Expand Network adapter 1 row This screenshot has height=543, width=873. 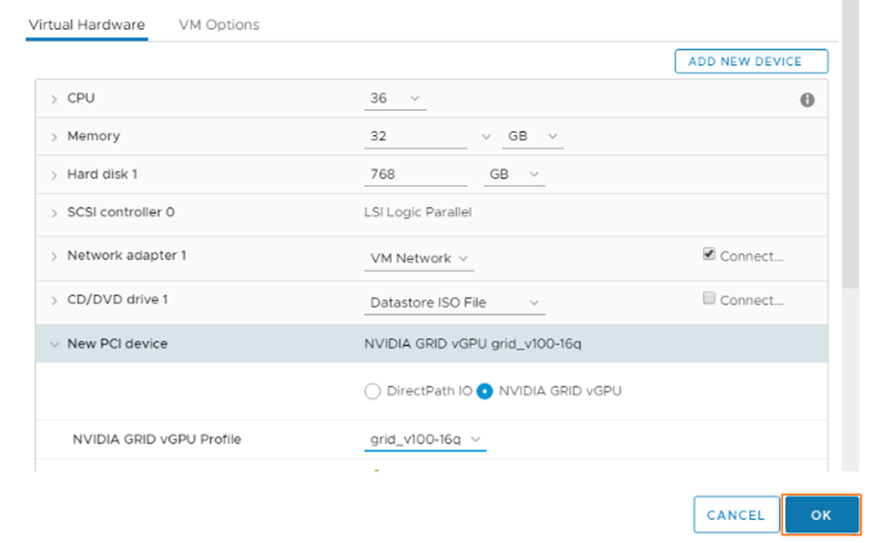pos(54,256)
